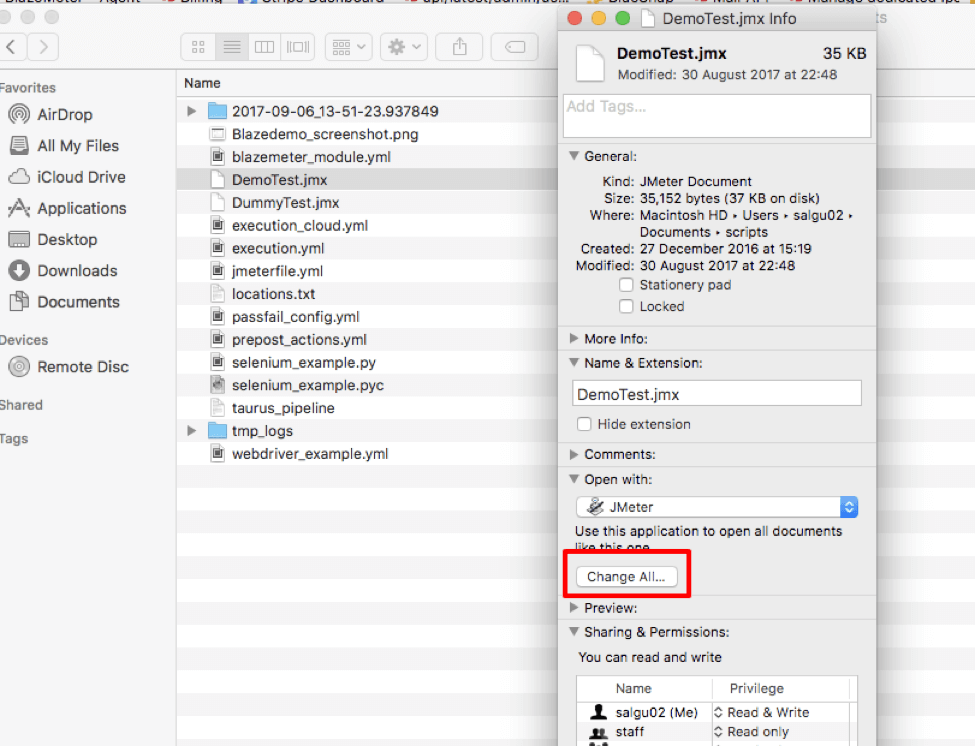Open iCloud Drive from the sidebar
This screenshot has height=746, width=975.
[81, 177]
